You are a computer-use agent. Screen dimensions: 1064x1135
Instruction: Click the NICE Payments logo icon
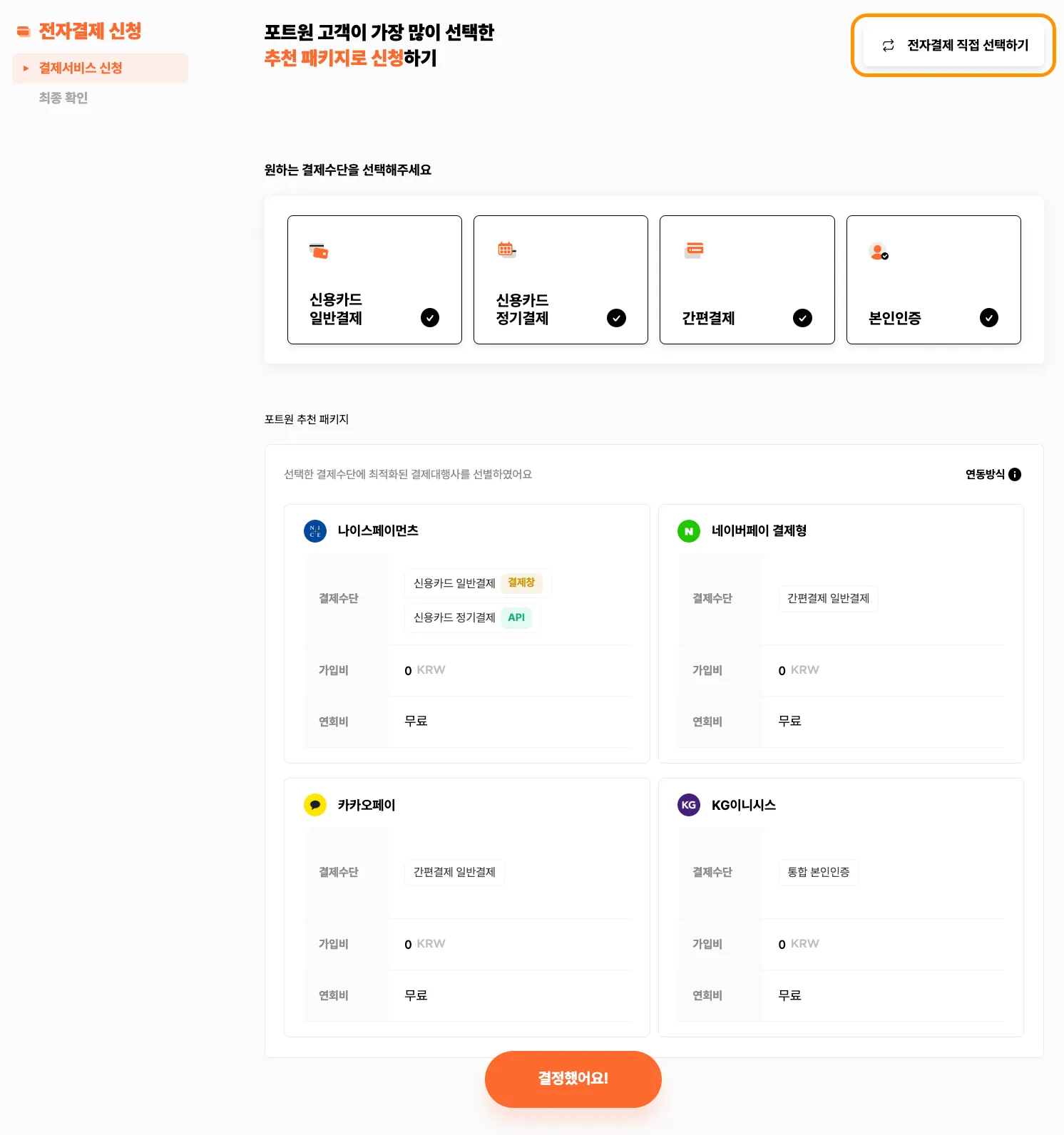pos(315,531)
